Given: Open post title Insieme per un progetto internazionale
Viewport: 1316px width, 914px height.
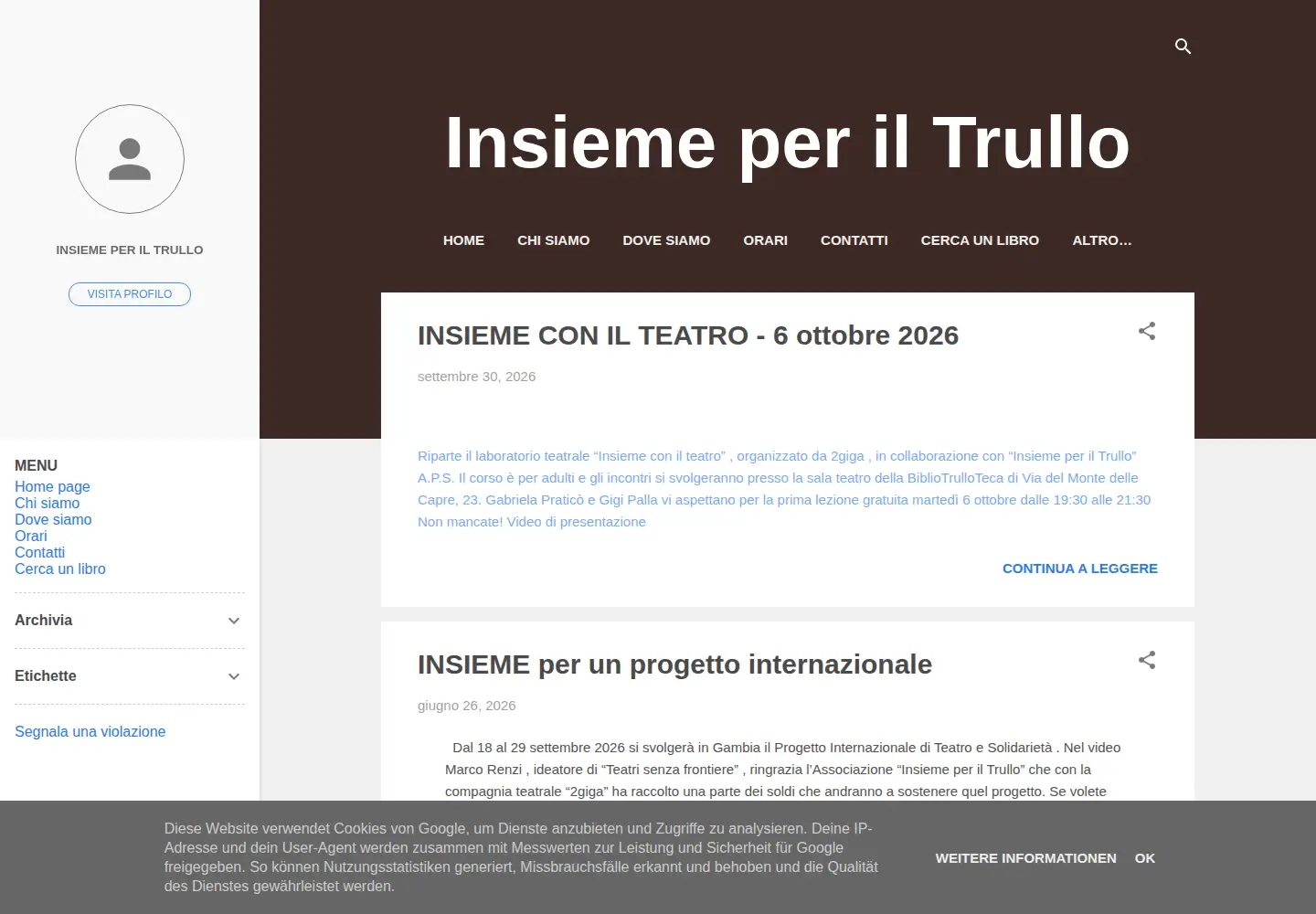Looking at the screenshot, I should click(x=674, y=664).
